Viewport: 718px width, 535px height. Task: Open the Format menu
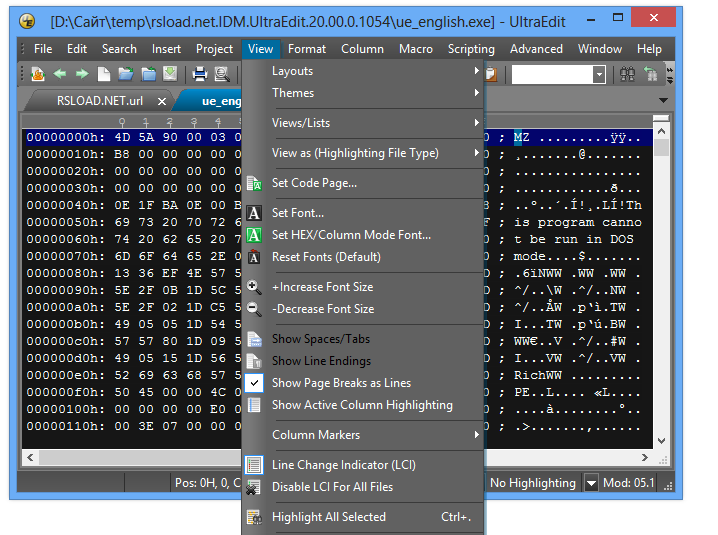tap(307, 49)
